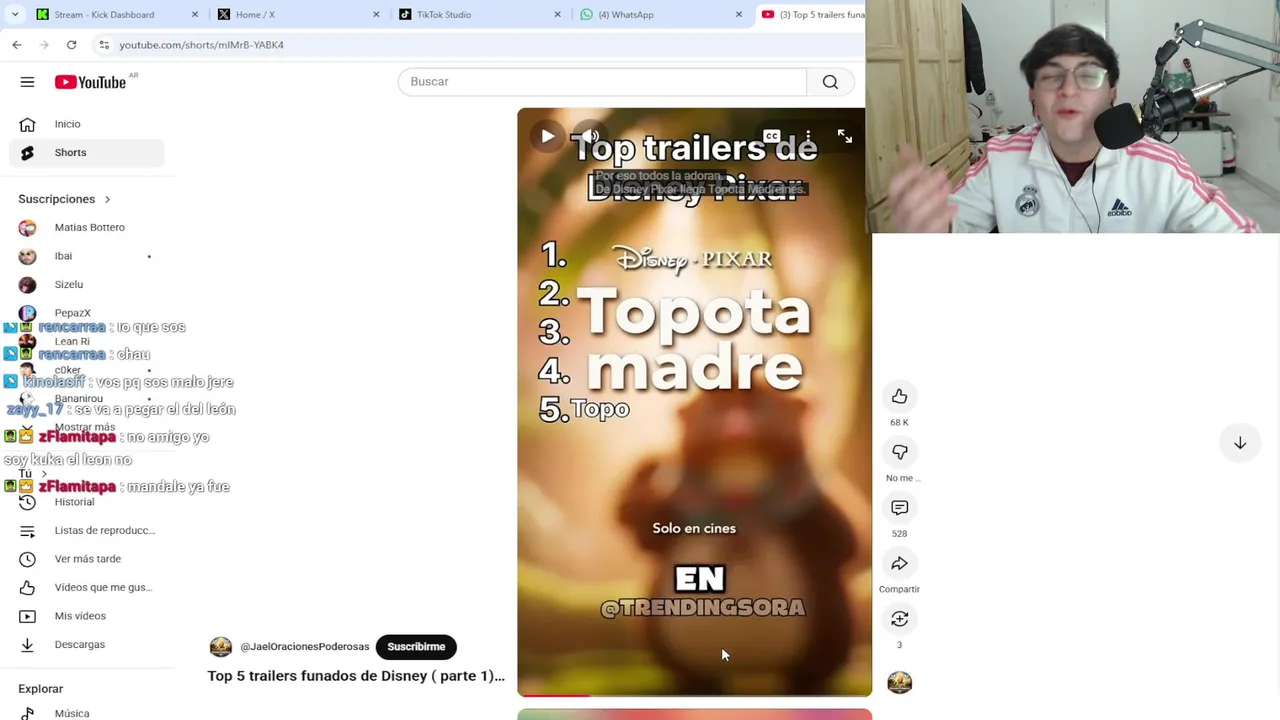Go to the YouTube logo home
The image size is (1280, 720).
(x=90, y=82)
